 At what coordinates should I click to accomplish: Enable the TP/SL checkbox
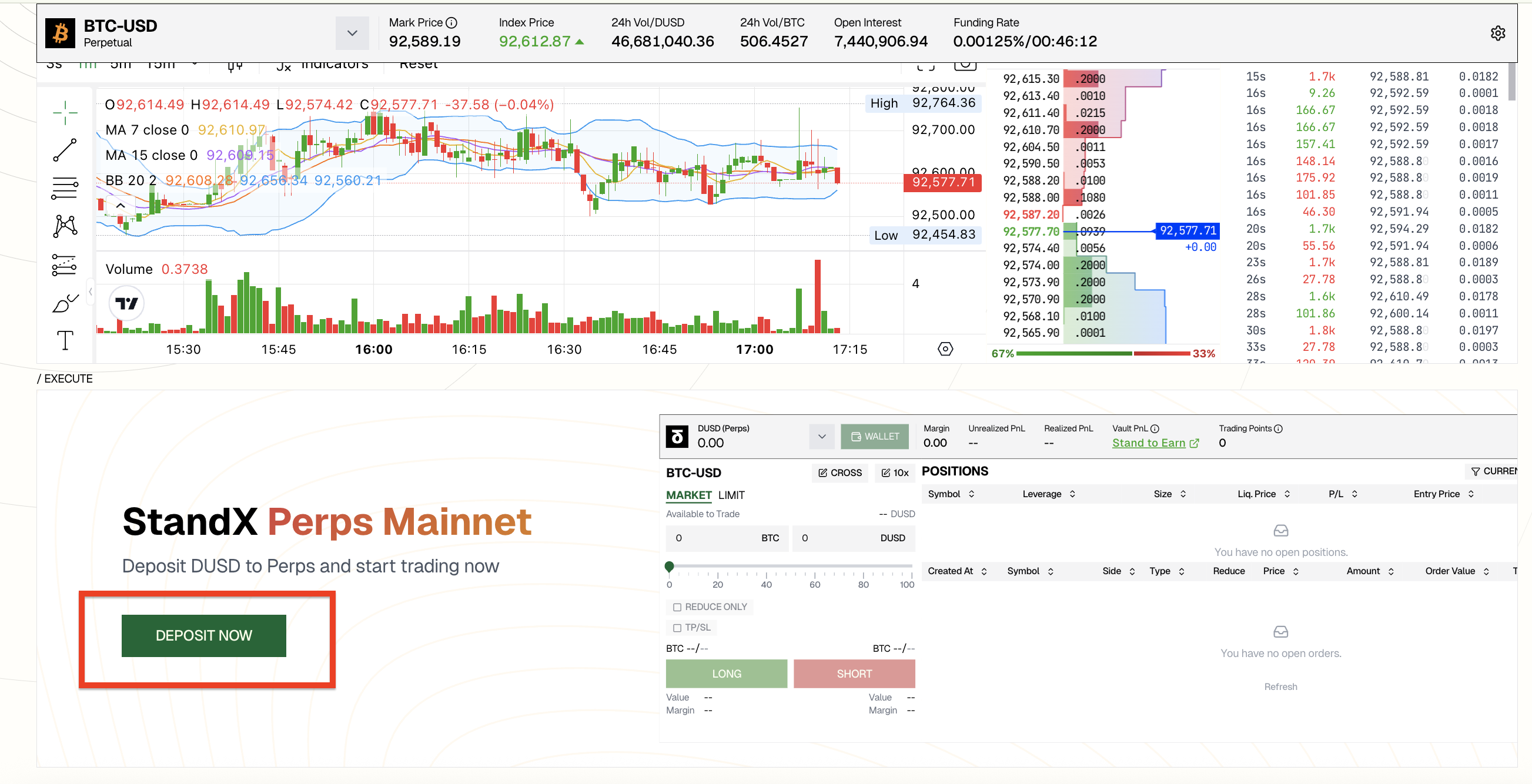coord(677,628)
